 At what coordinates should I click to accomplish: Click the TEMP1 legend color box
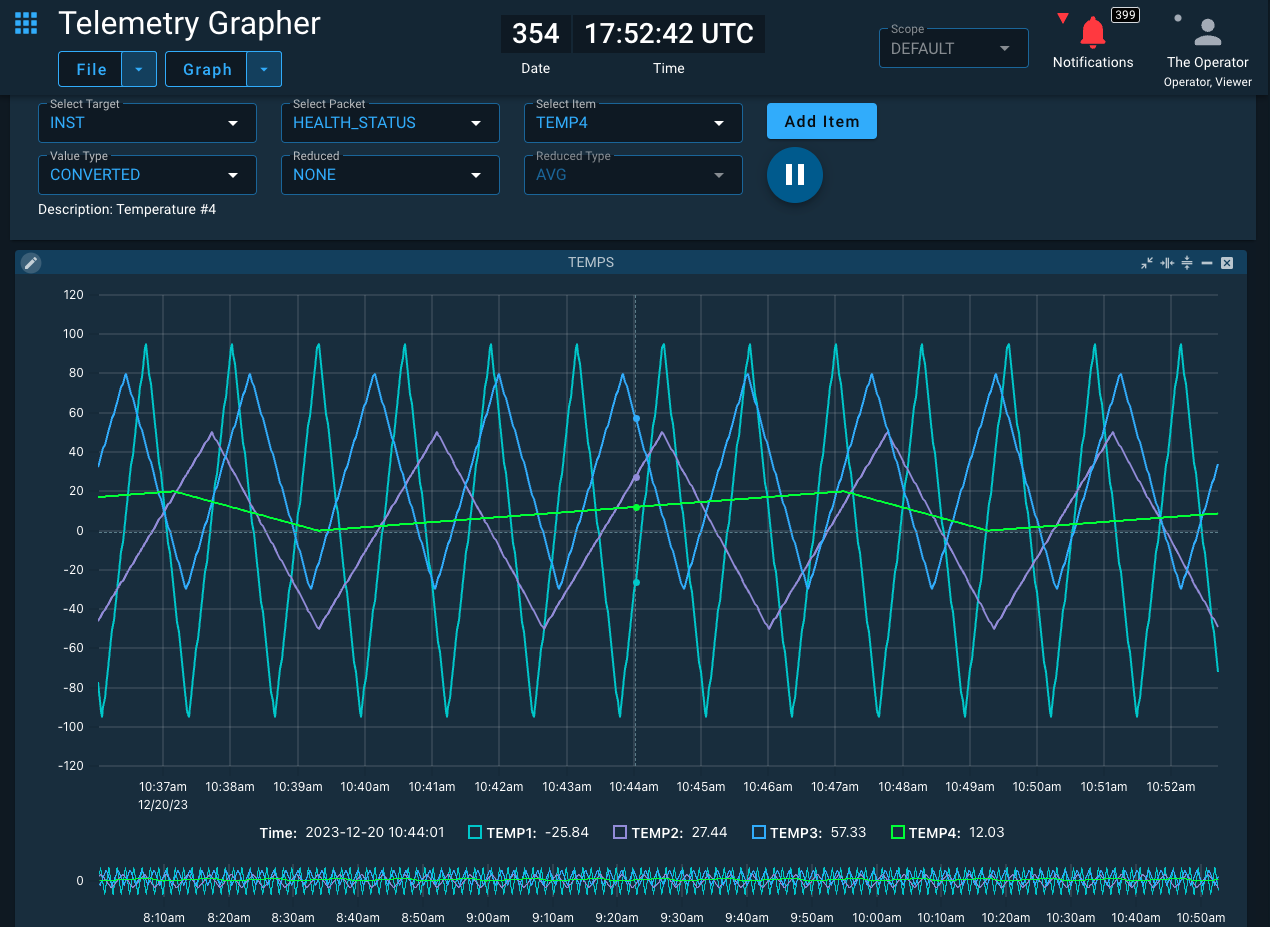[x=475, y=832]
